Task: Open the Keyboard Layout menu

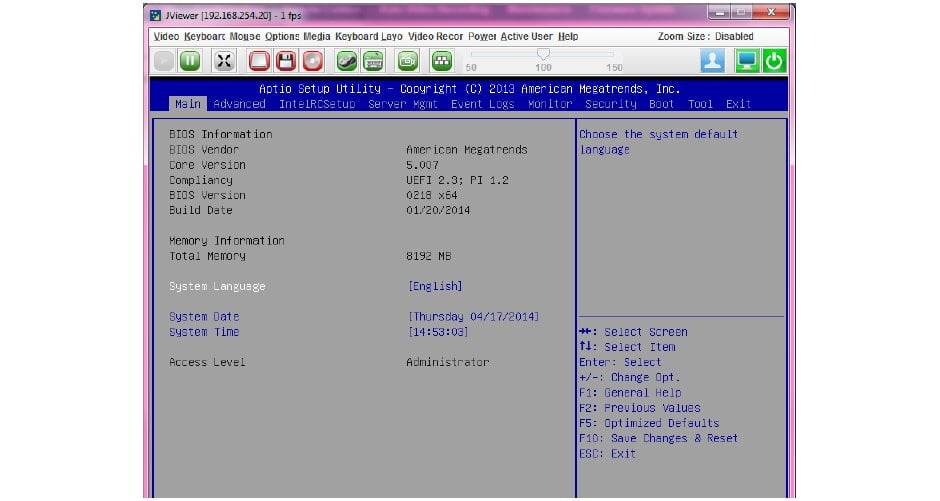Action: coord(369,37)
